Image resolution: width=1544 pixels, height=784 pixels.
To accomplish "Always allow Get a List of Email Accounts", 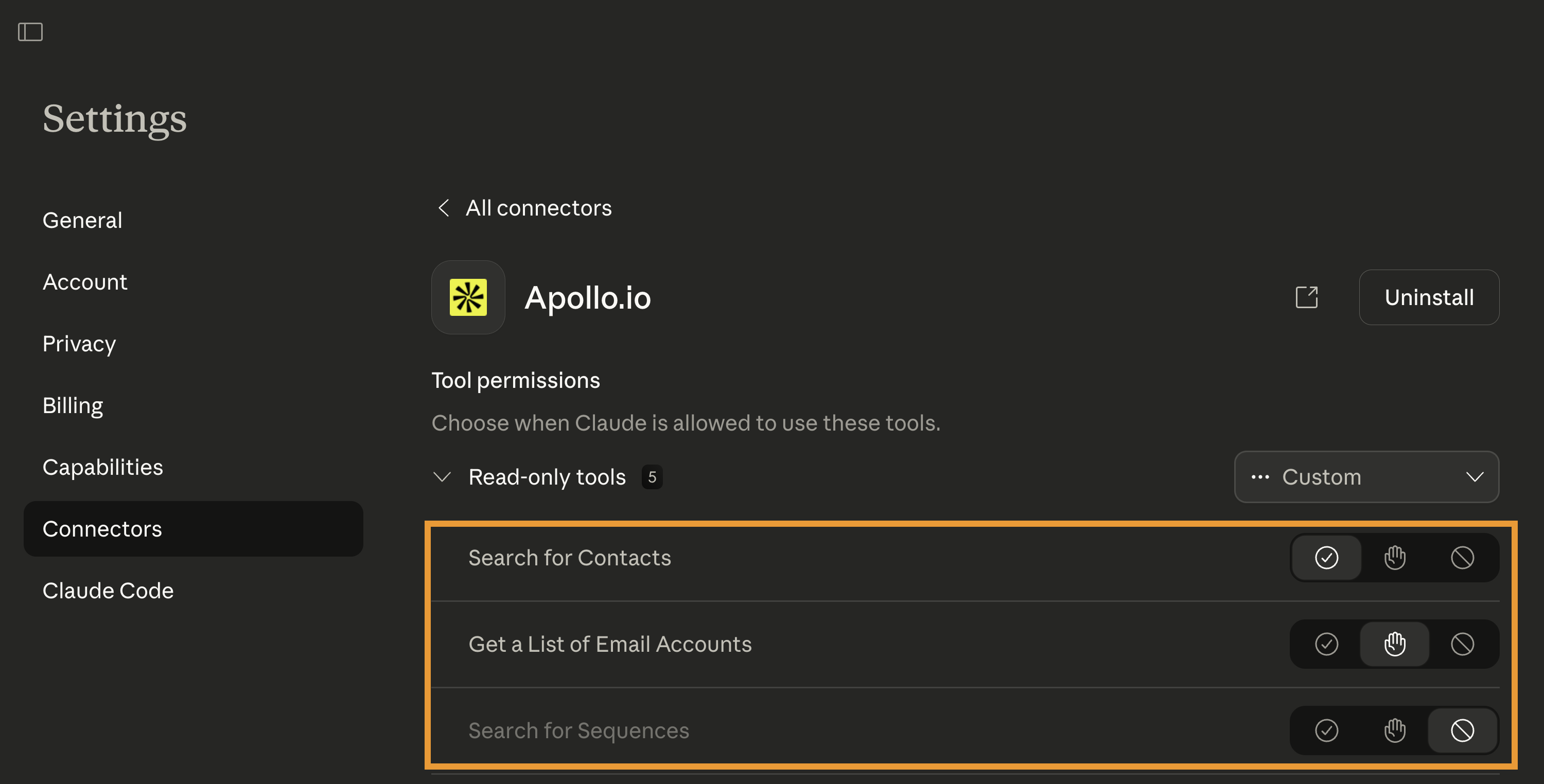I will 1326,644.
